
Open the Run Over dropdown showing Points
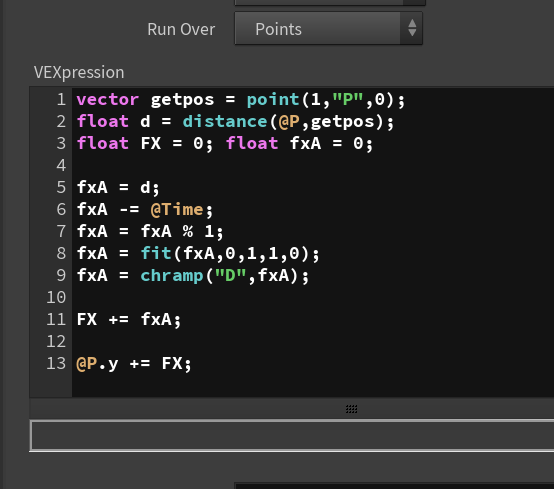[328, 28]
